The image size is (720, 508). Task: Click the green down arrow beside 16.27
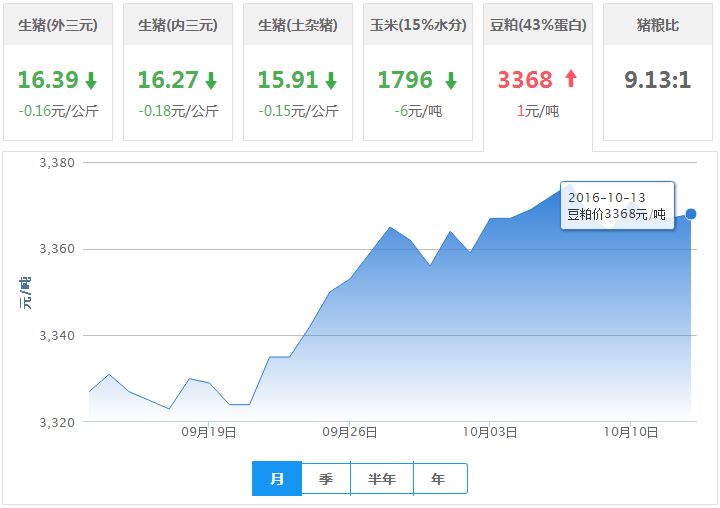coord(211,80)
